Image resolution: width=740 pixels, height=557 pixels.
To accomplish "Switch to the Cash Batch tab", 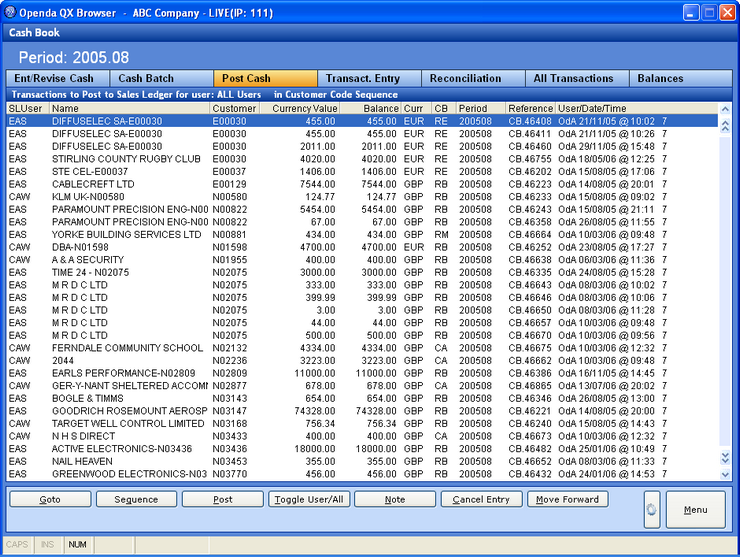I will coord(161,78).
